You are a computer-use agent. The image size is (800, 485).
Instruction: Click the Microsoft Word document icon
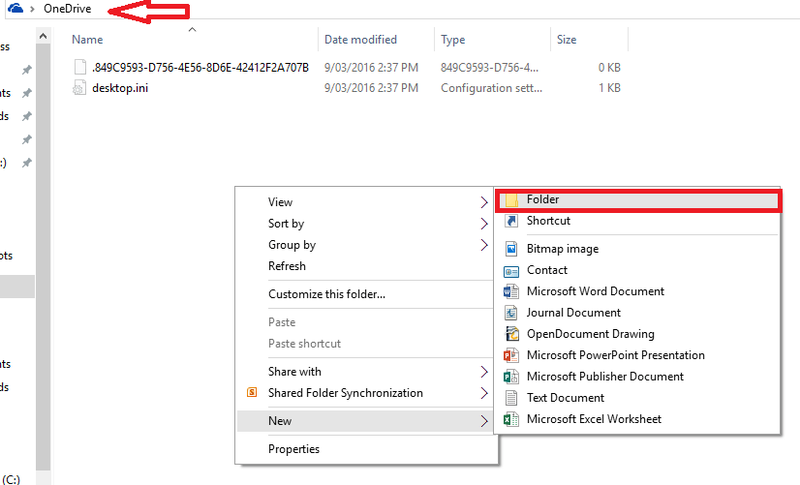tap(511, 291)
